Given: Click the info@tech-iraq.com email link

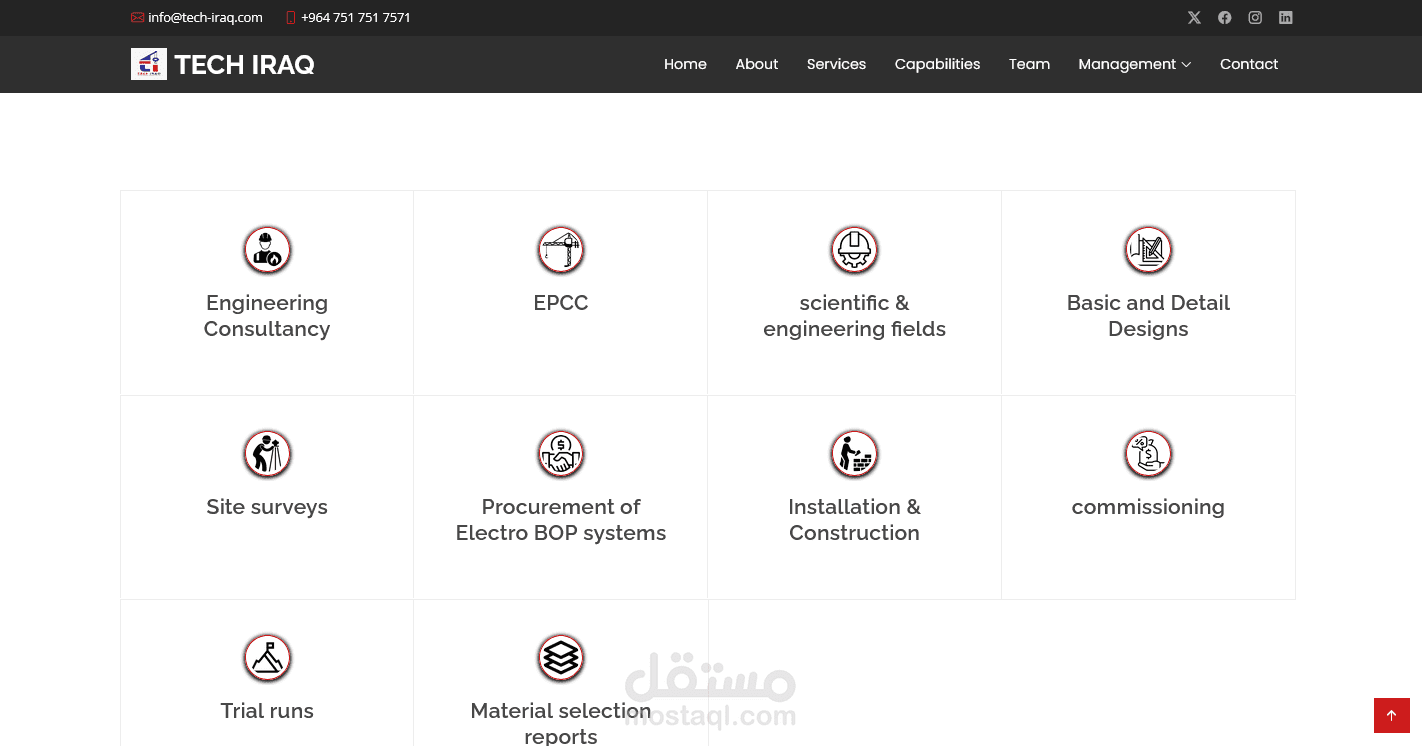Looking at the screenshot, I should (x=205, y=18).
